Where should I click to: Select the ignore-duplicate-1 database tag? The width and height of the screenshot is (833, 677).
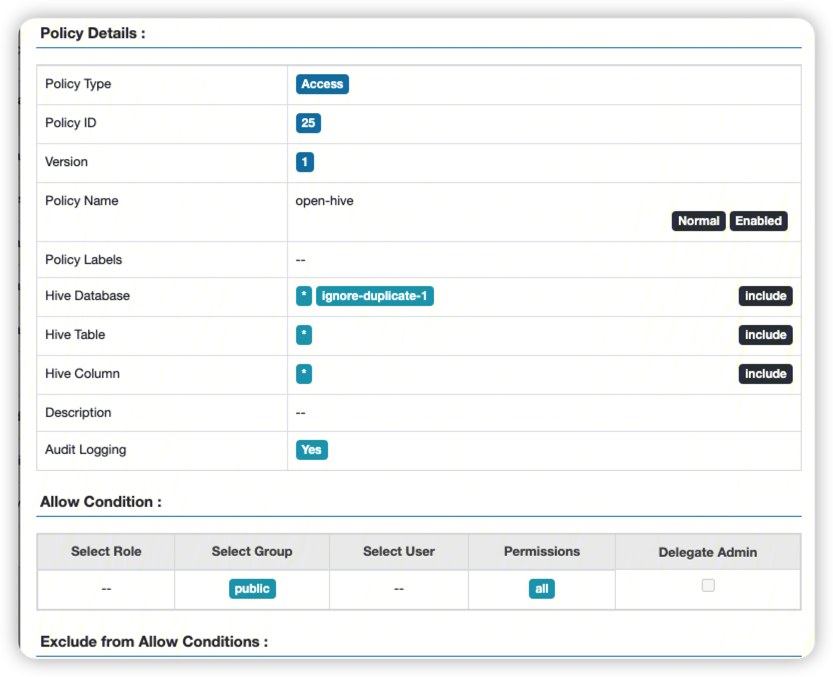pyautogui.click(x=375, y=296)
